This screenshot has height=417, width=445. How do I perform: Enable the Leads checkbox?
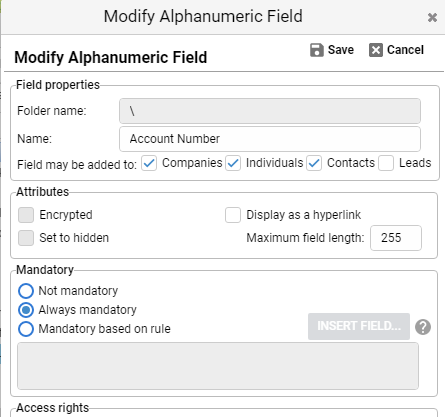point(386,163)
